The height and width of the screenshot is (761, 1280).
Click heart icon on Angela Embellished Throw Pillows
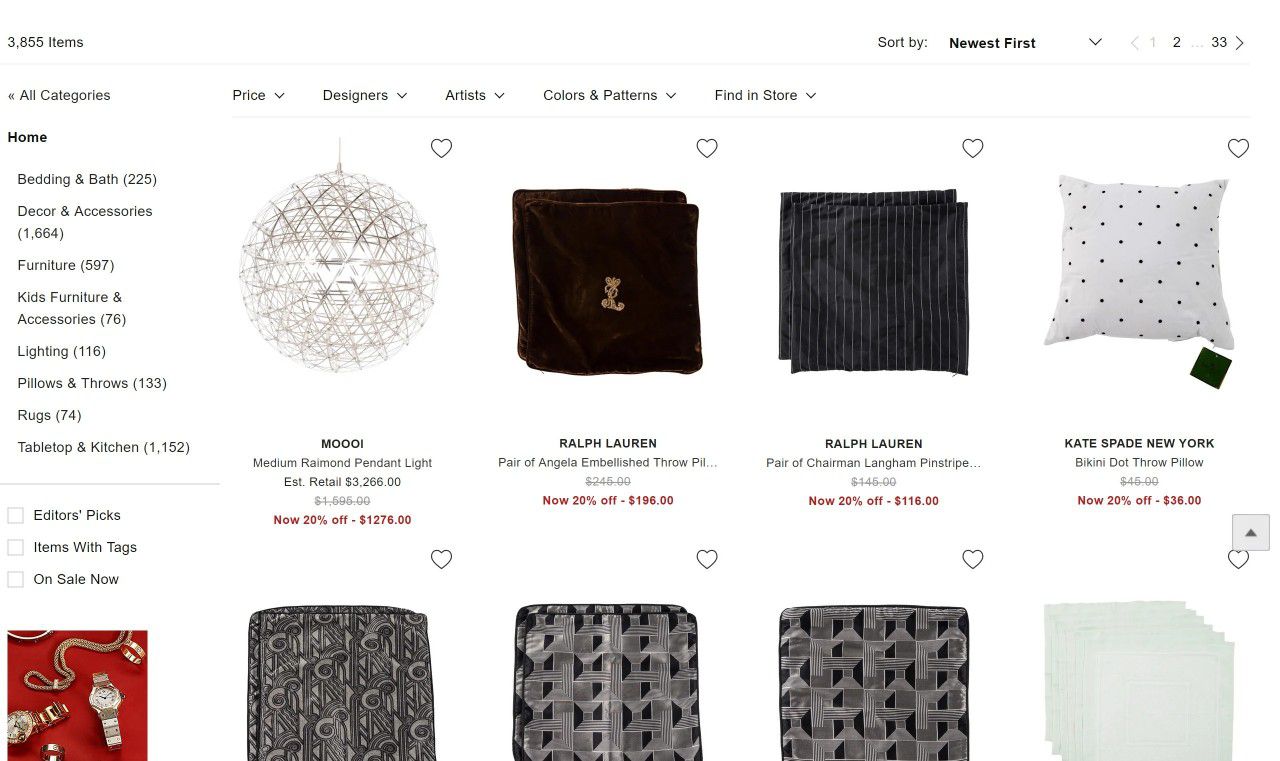[x=707, y=148]
